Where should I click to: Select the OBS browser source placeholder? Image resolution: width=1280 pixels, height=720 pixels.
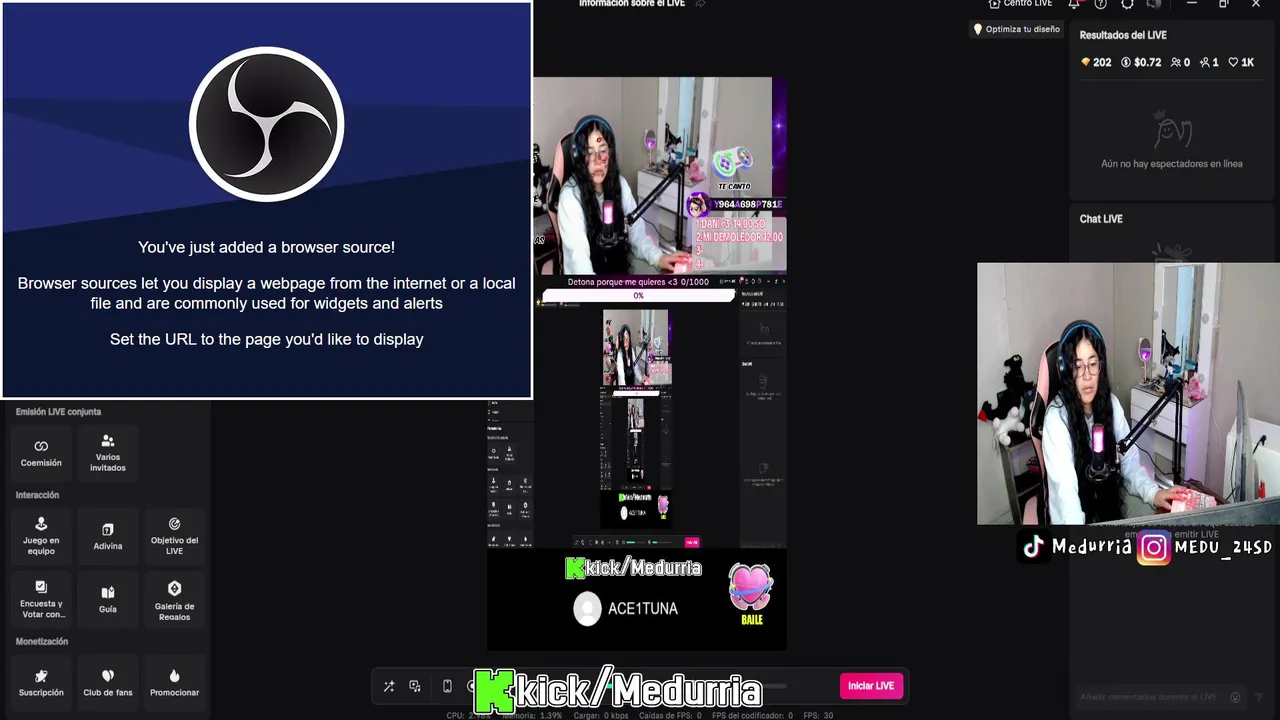[x=267, y=200]
